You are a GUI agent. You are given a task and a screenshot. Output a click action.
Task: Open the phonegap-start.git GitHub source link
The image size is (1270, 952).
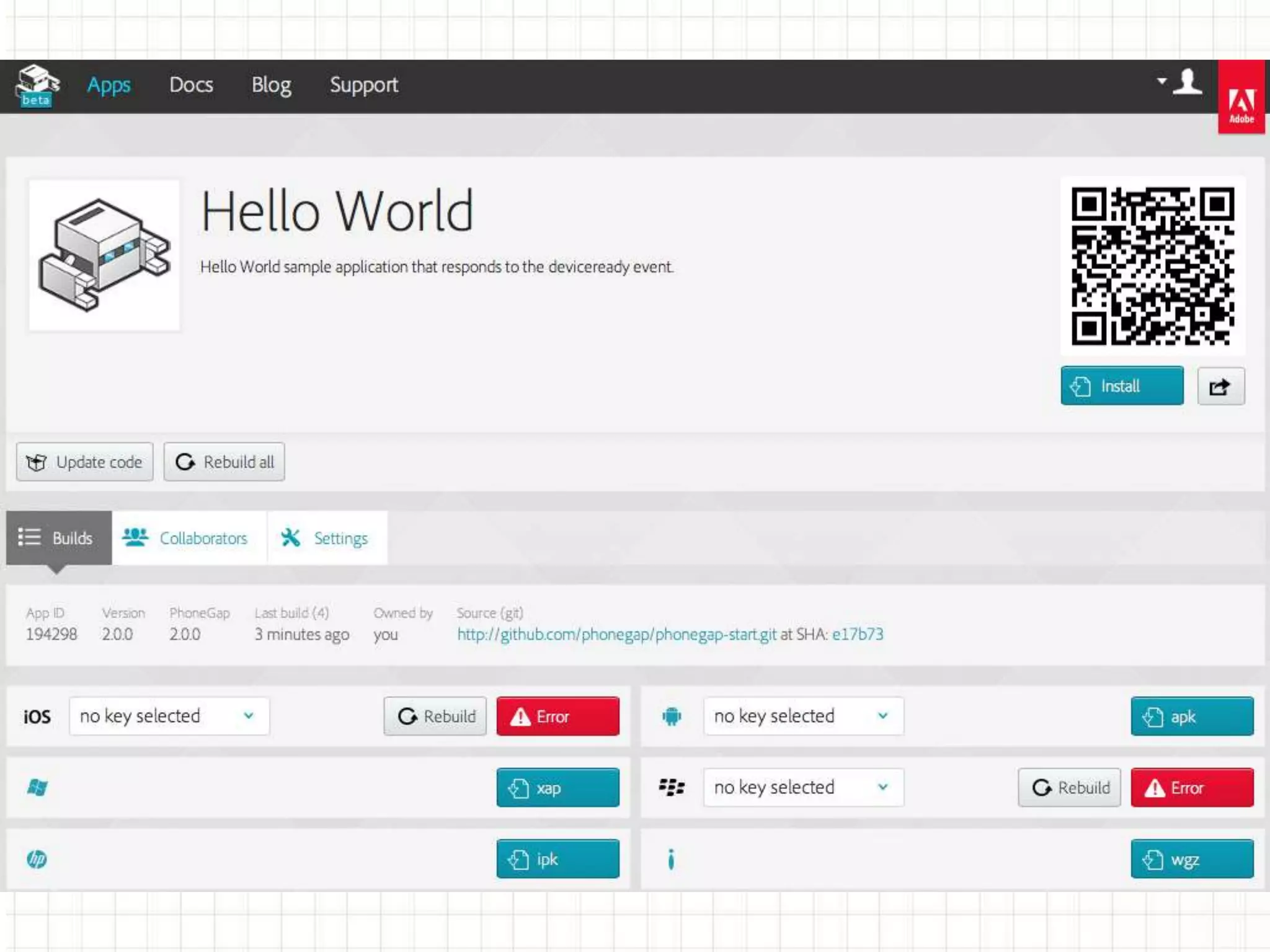(x=616, y=634)
